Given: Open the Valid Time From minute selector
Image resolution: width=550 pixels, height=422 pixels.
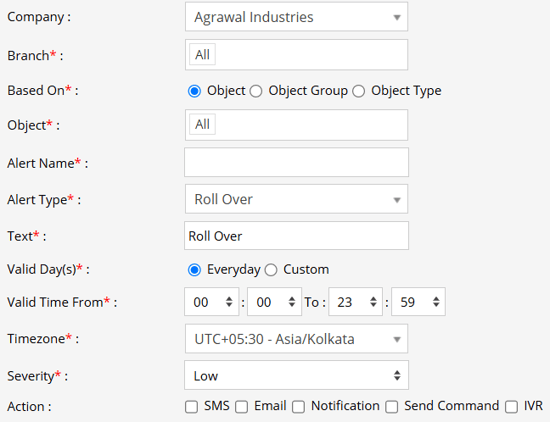Looking at the screenshot, I should (274, 302).
